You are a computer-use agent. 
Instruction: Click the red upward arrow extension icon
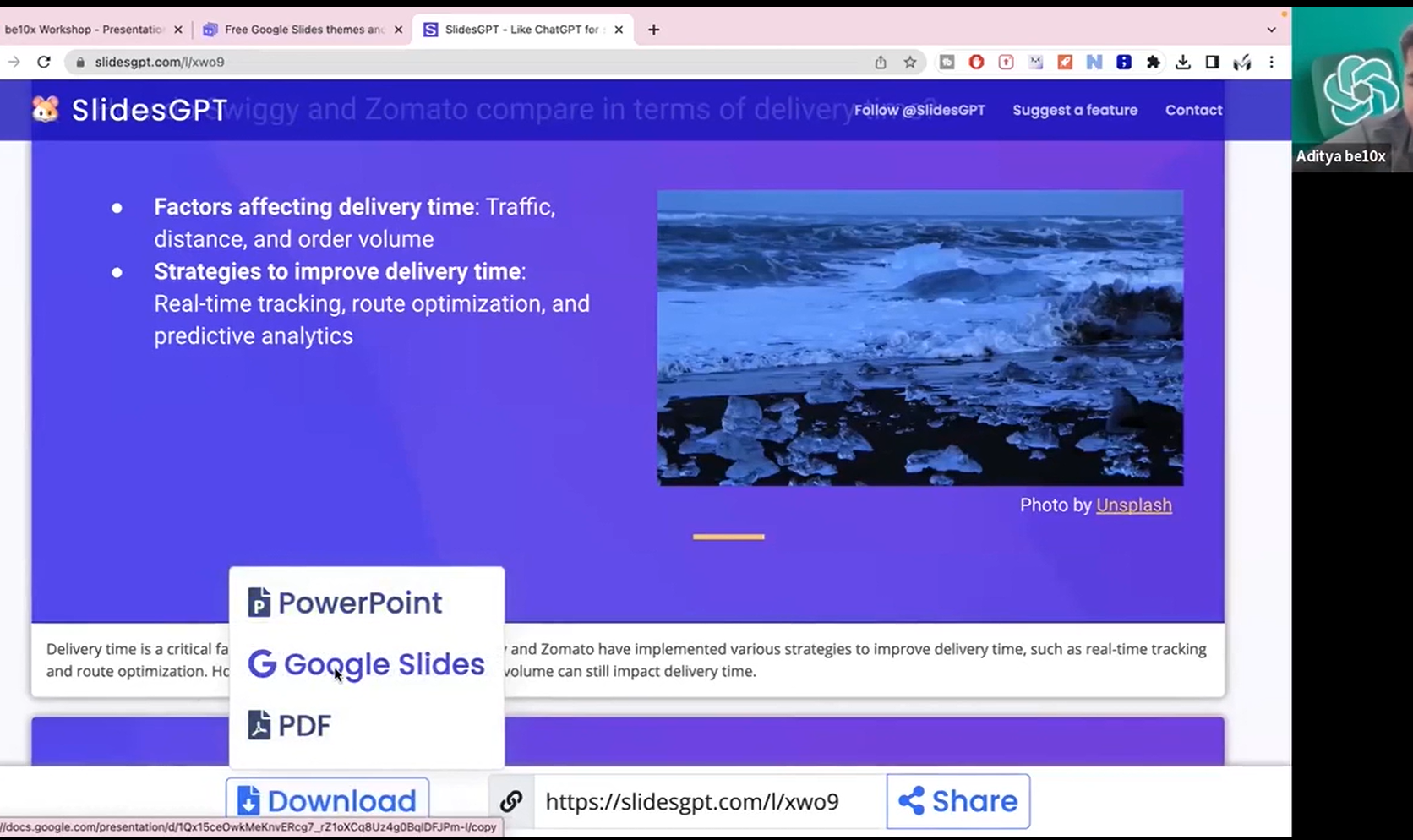(x=1006, y=62)
